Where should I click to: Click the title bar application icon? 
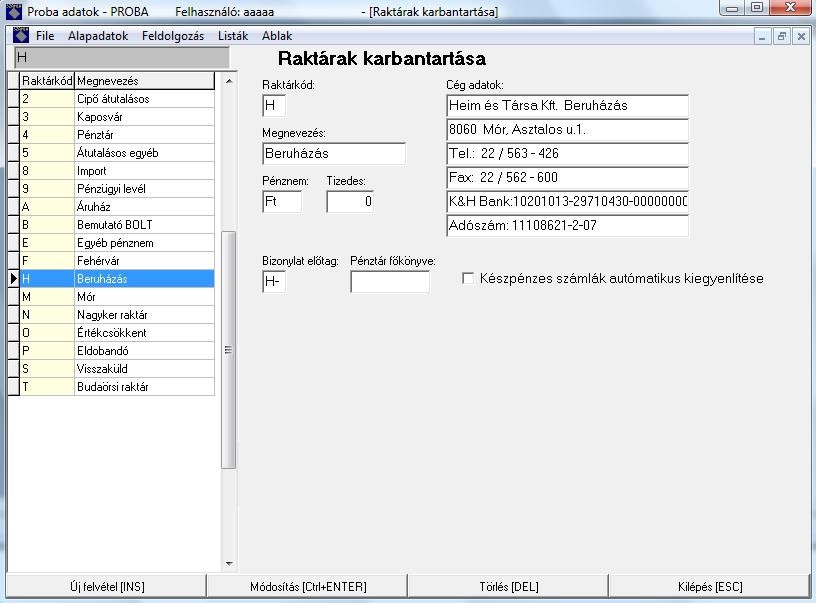(13, 11)
